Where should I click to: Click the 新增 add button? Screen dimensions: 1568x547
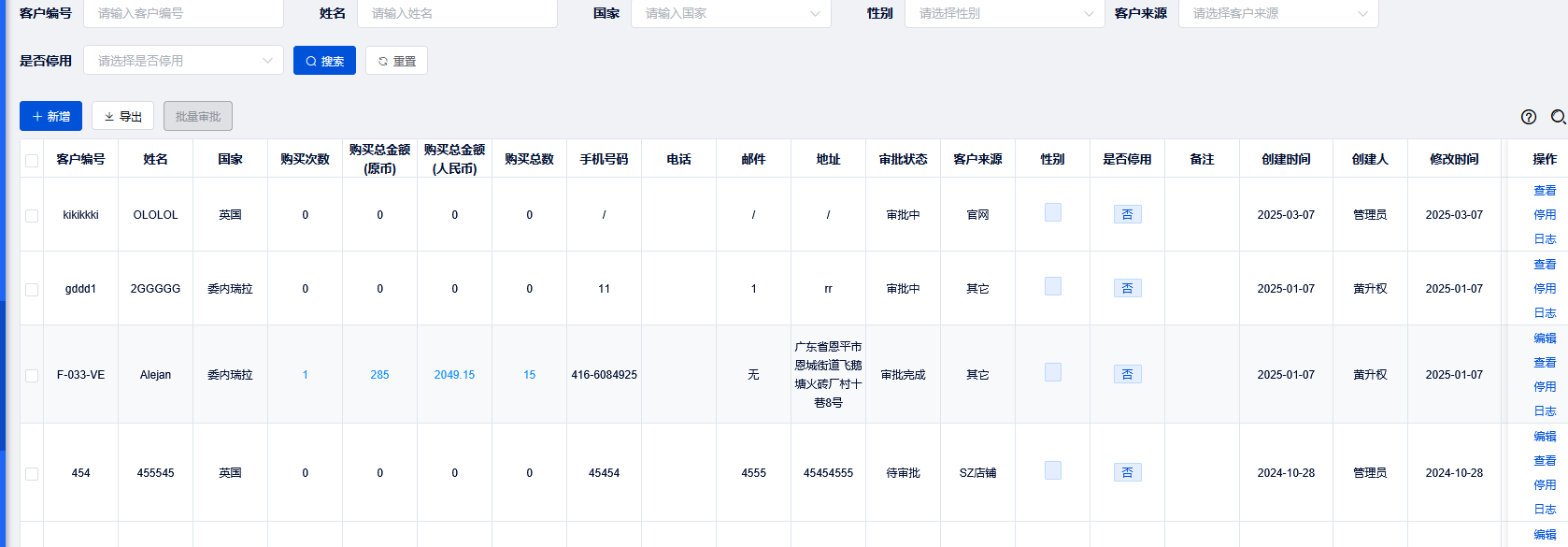pos(50,117)
